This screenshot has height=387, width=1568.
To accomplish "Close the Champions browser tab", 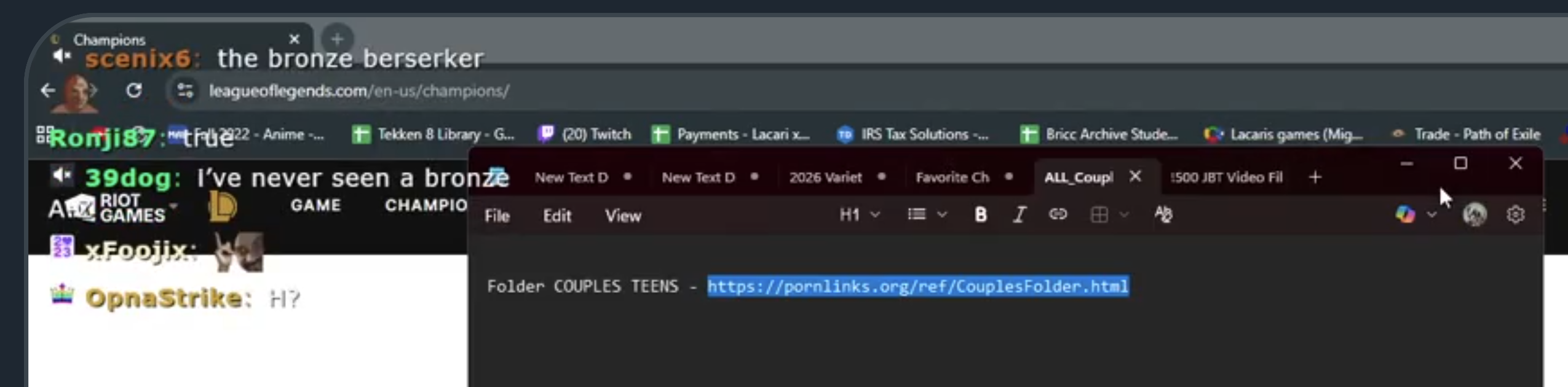I will tap(295, 39).
